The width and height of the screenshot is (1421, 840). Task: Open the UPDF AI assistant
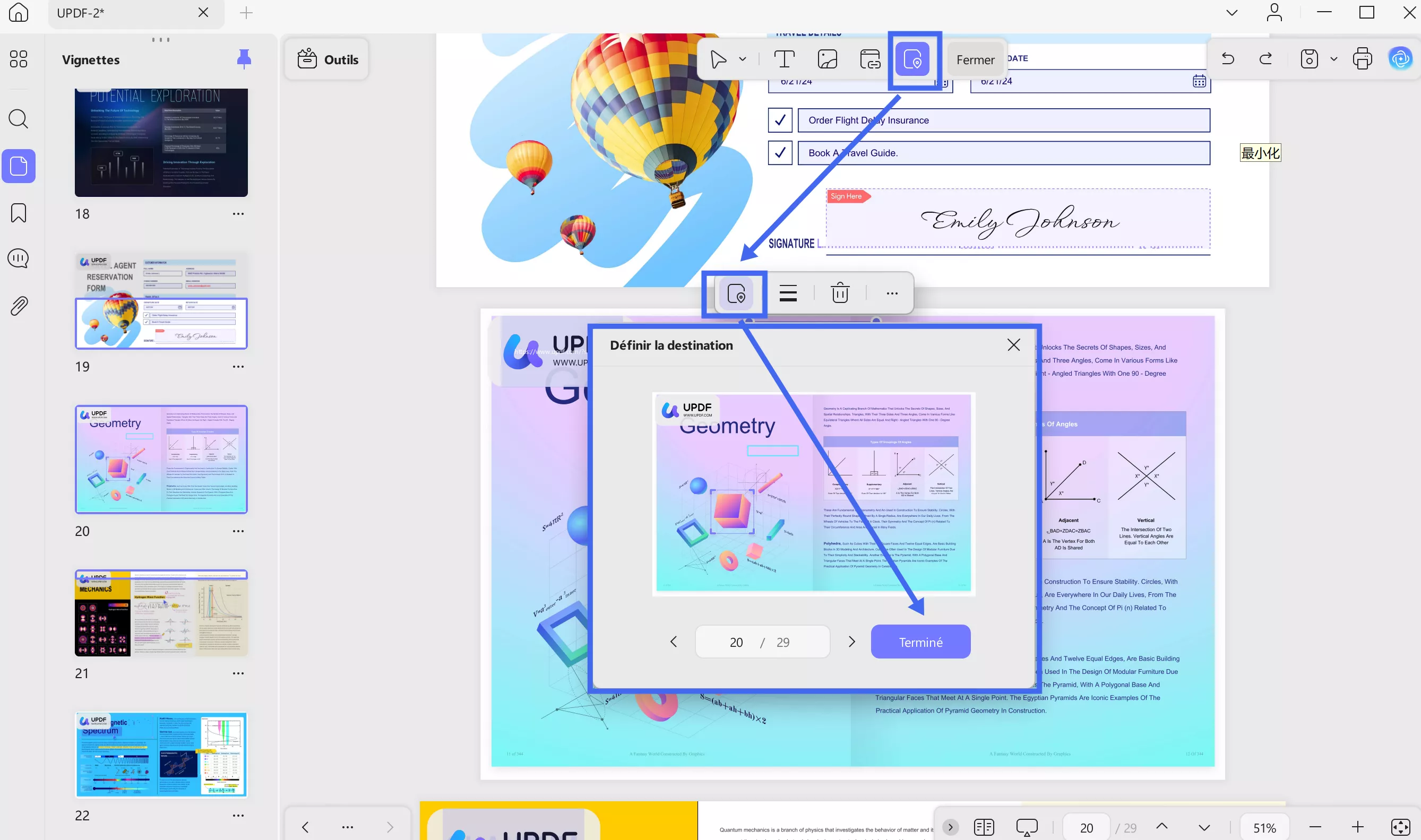(x=1401, y=59)
